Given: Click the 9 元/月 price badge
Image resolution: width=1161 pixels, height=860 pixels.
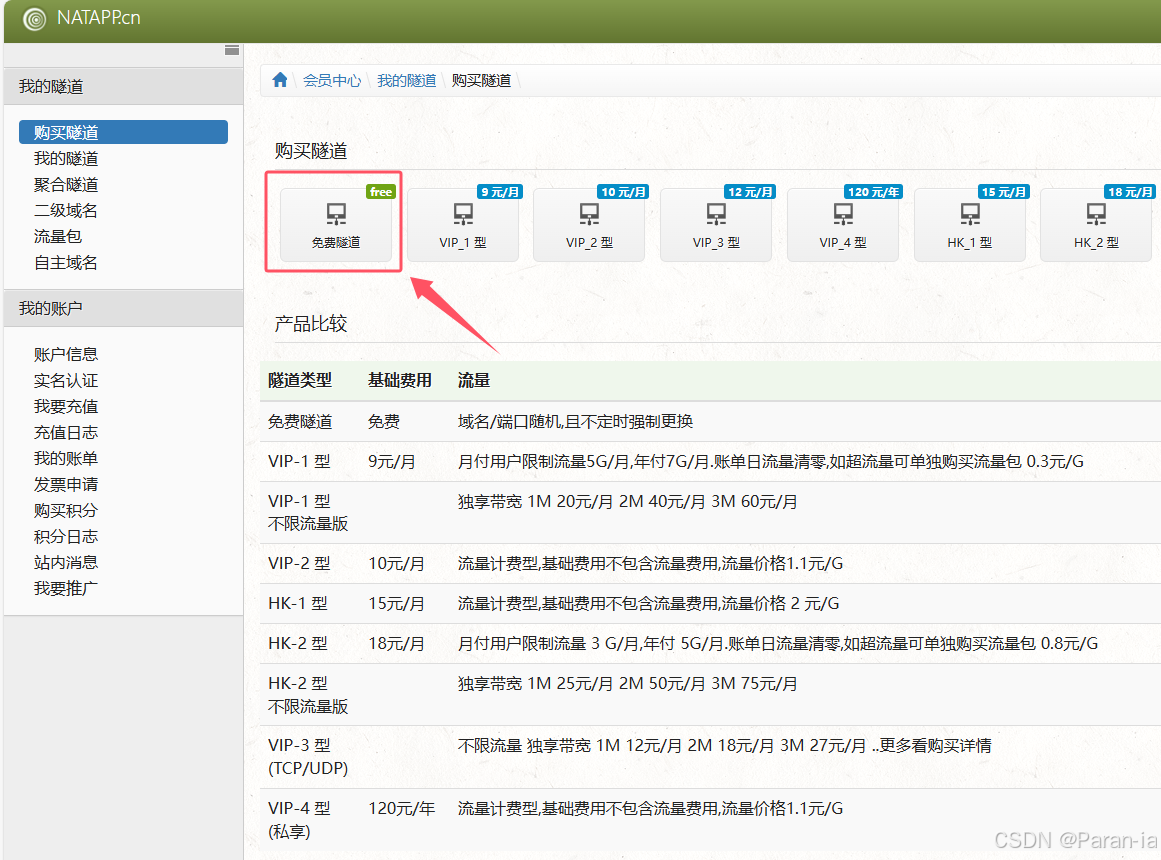Looking at the screenshot, I should 500,192.
